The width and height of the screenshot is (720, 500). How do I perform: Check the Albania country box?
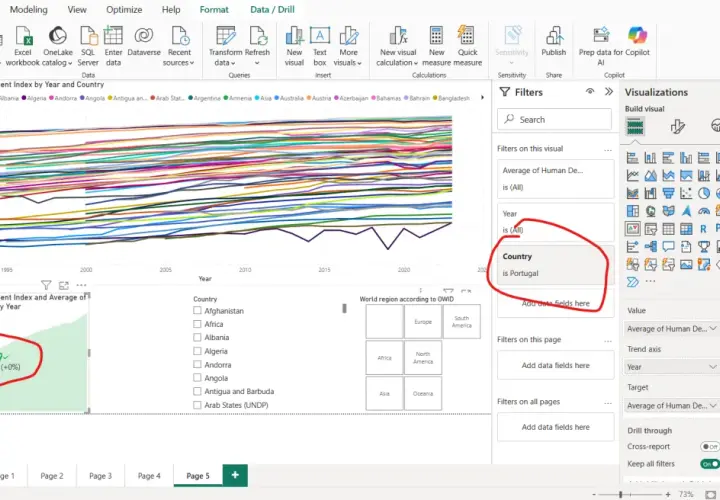(197, 337)
